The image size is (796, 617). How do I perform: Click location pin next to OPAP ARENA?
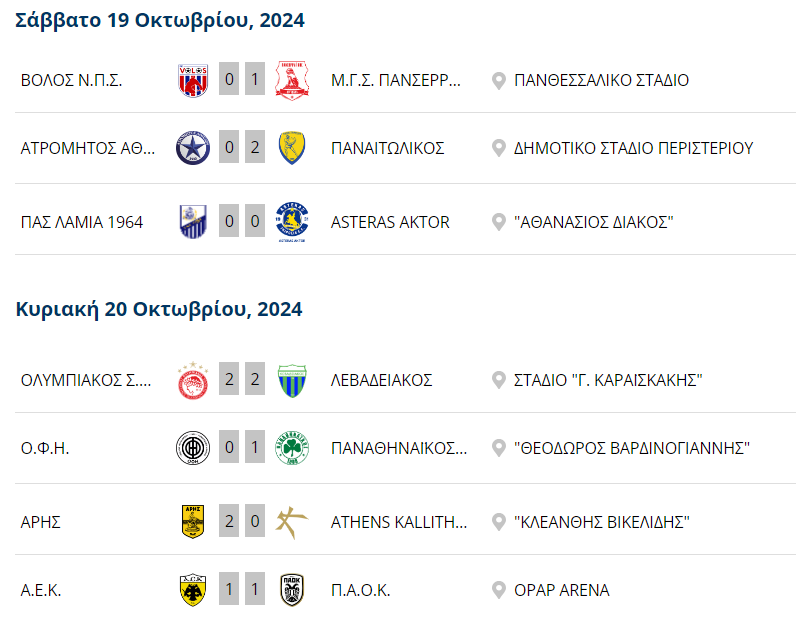pyautogui.click(x=499, y=591)
